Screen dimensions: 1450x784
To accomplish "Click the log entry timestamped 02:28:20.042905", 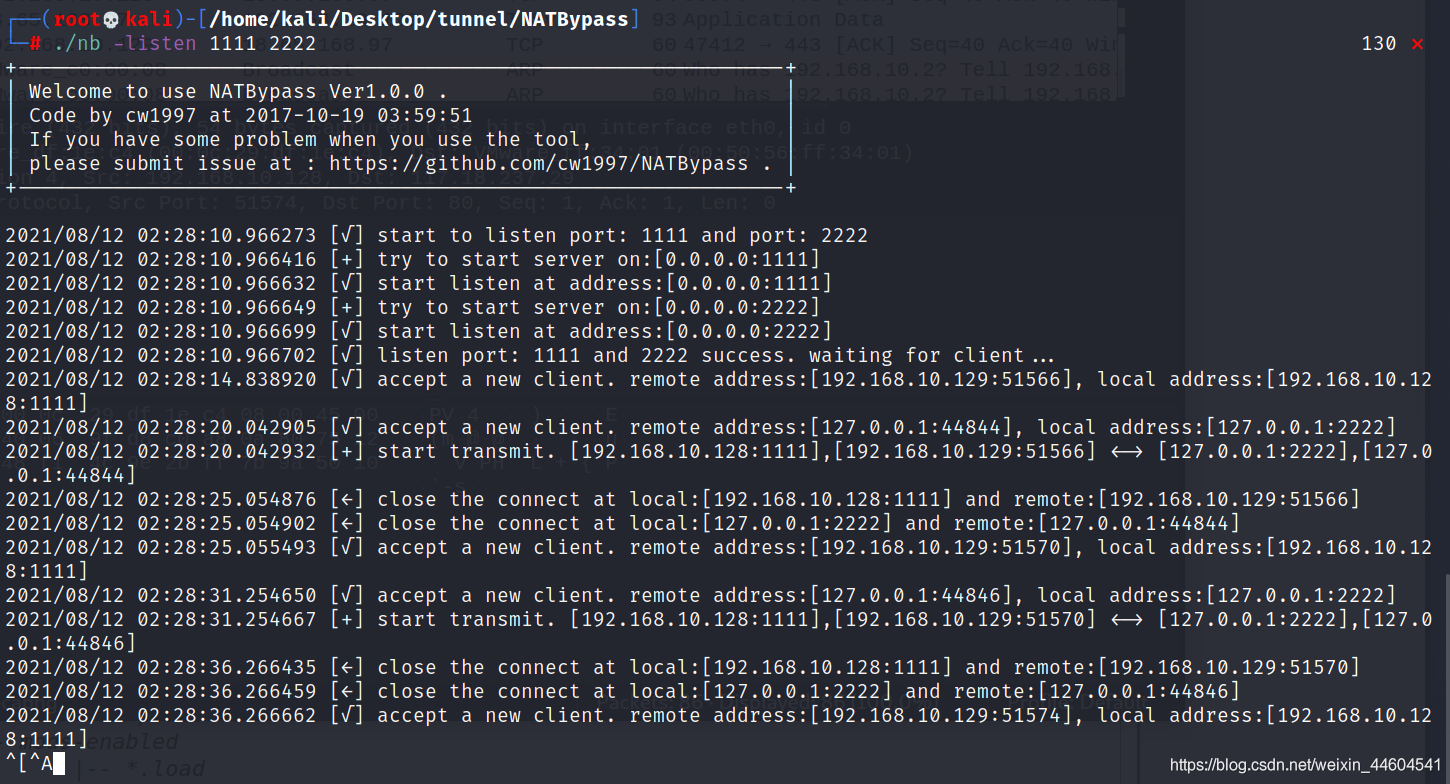I will pyautogui.click(x=701, y=428).
